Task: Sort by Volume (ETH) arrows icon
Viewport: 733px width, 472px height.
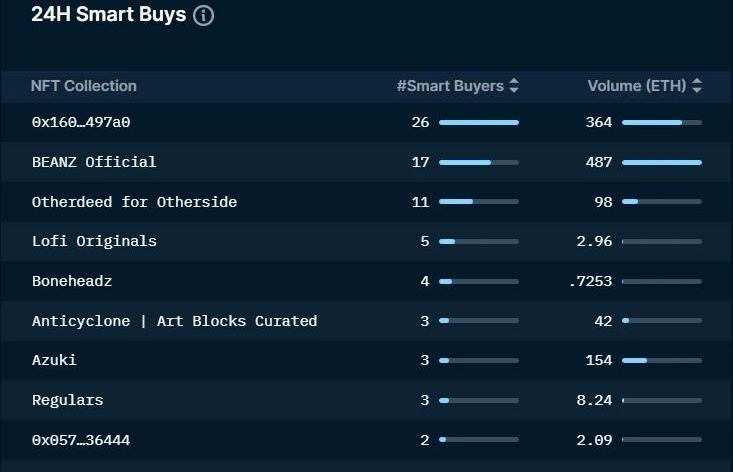Action: pyautogui.click(x=697, y=86)
